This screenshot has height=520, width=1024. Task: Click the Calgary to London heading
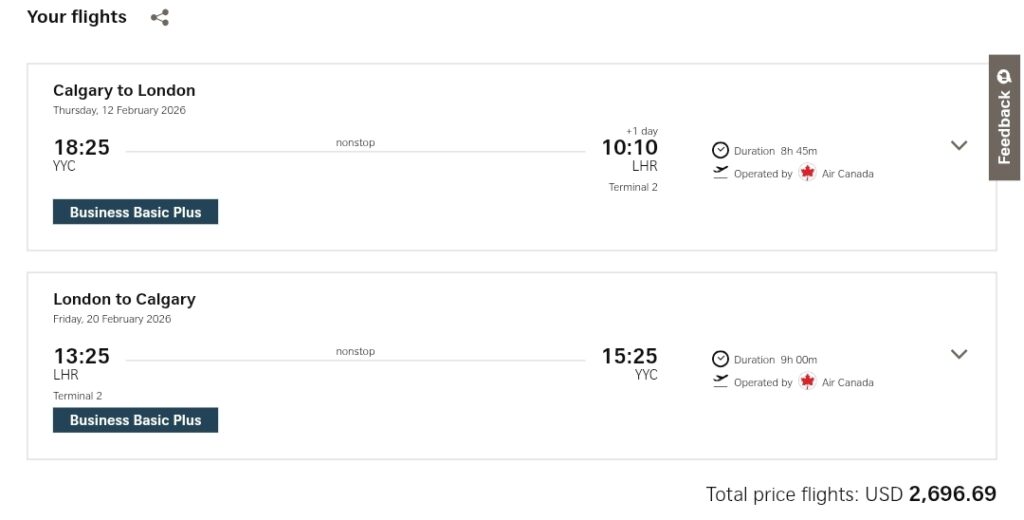[x=124, y=91]
